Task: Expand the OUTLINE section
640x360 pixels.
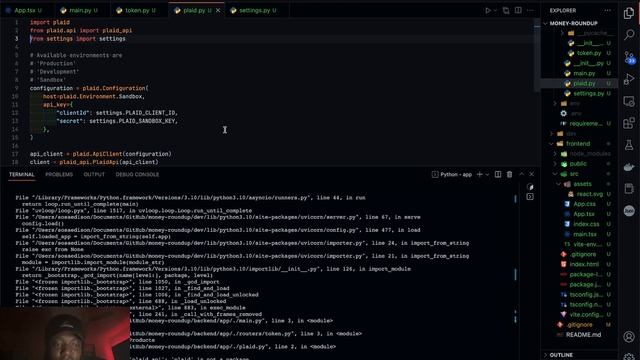Action: pos(561,355)
